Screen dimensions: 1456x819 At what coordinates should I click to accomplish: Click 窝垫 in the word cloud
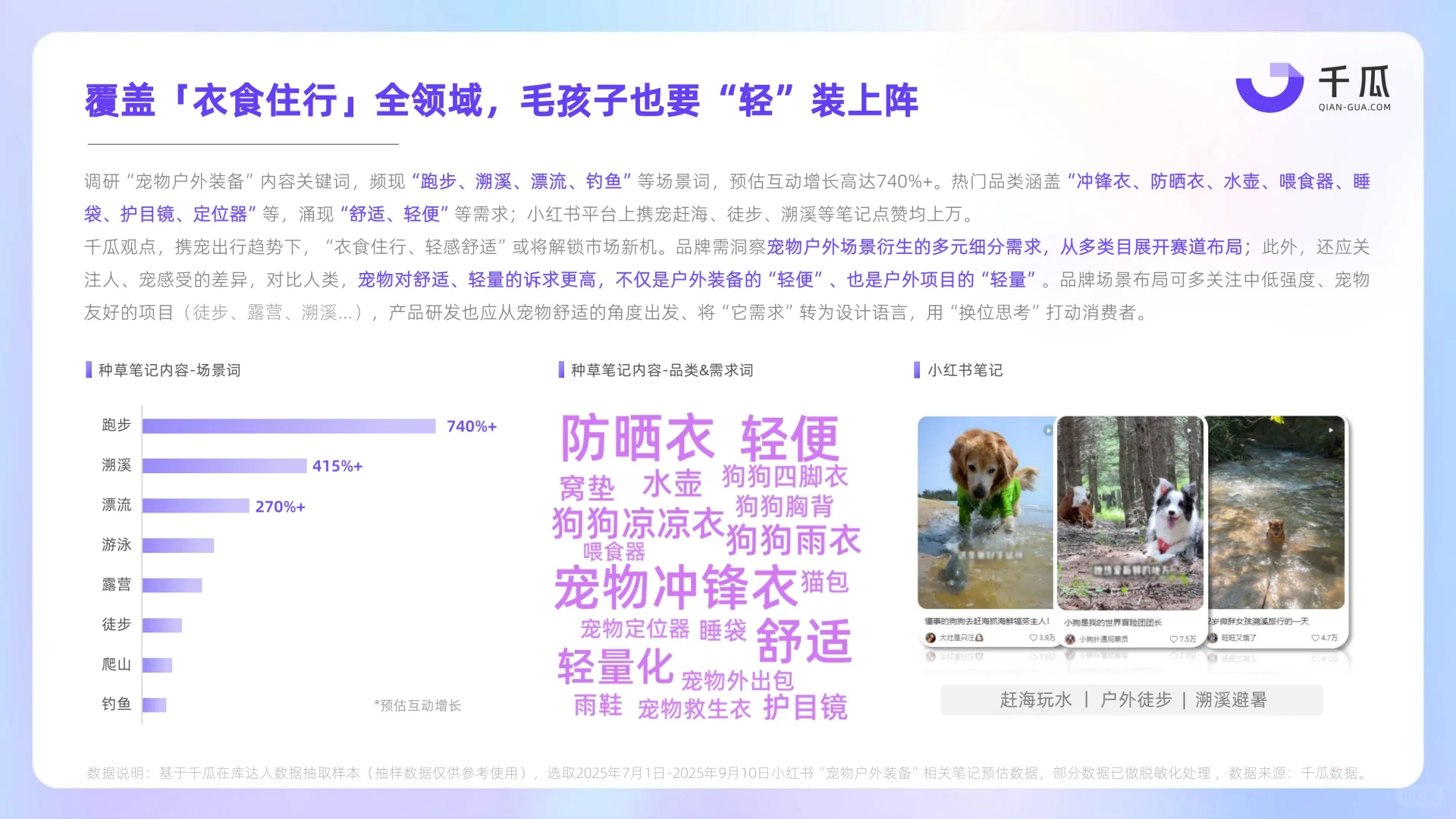coord(587,488)
